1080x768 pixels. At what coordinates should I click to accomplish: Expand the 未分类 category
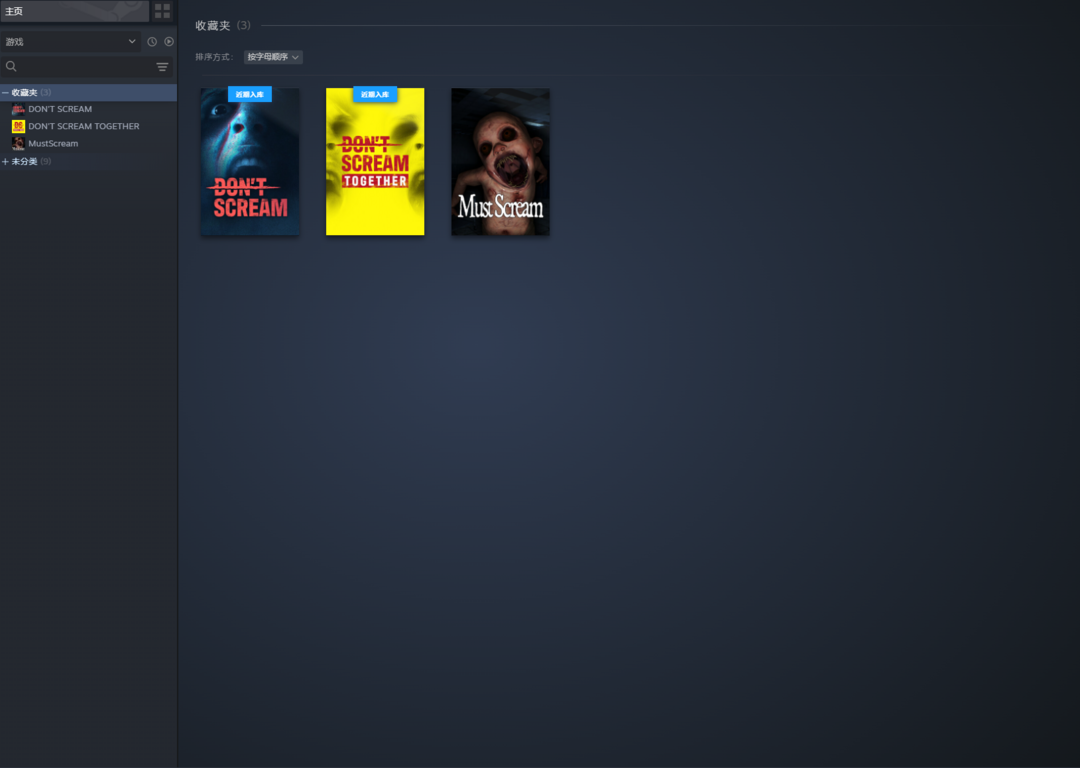click(5, 161)
